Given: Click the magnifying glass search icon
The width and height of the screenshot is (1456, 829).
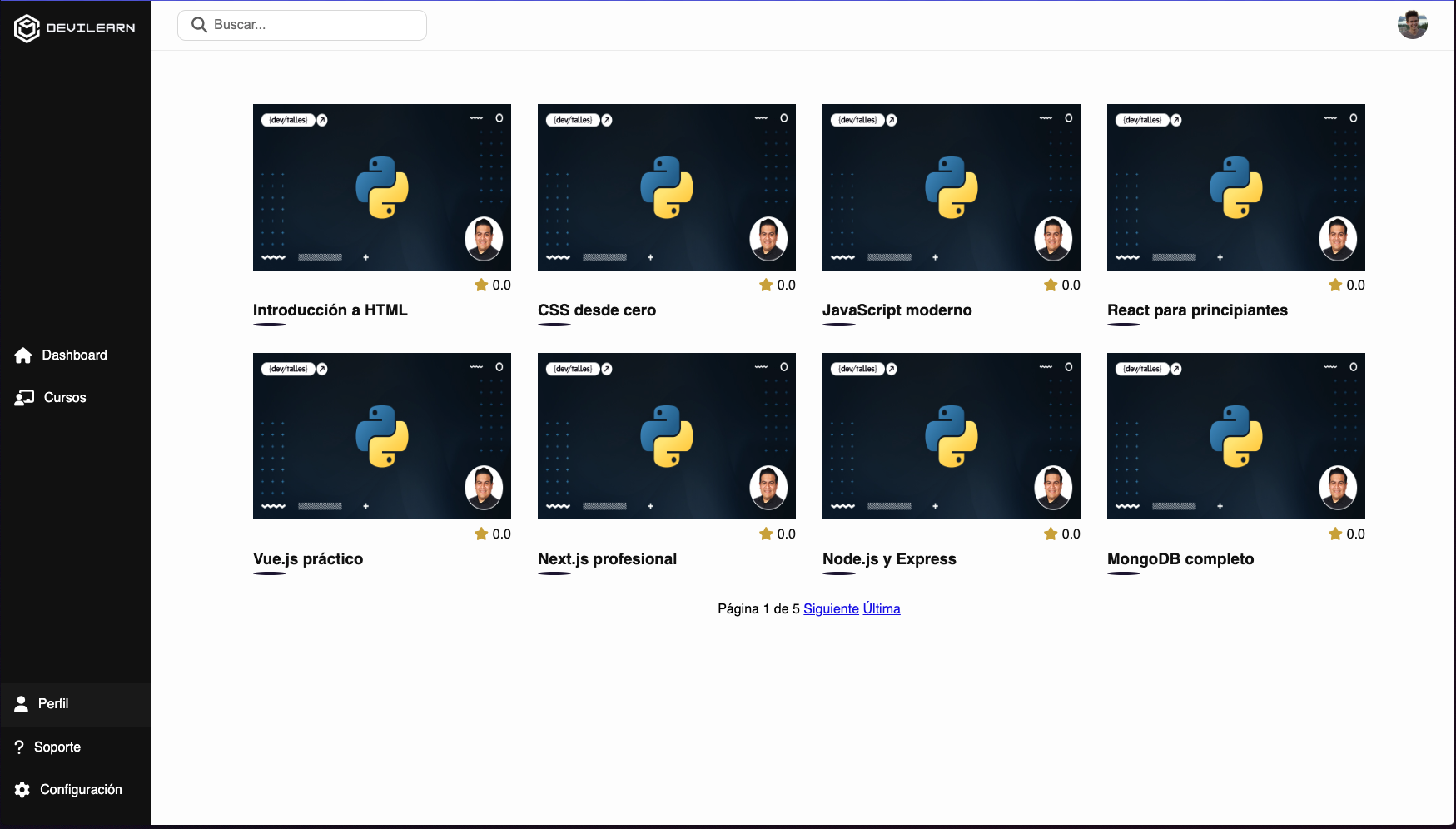Looking at the screenshot, I should pyautogui.click(x=199, y=24).
